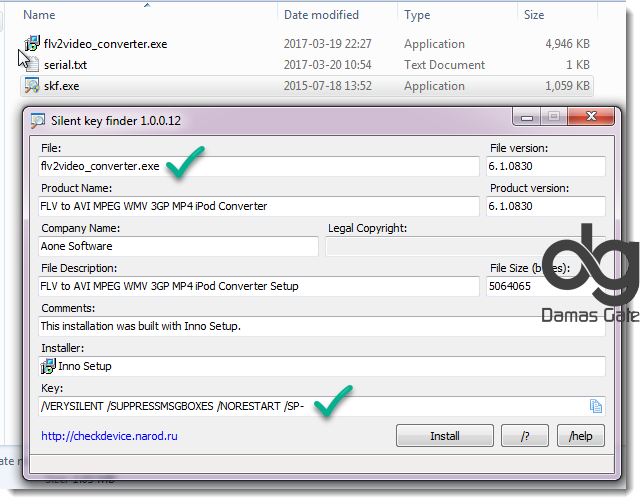
Task: Select the serial.txt file name
Action: click(65, 65)
